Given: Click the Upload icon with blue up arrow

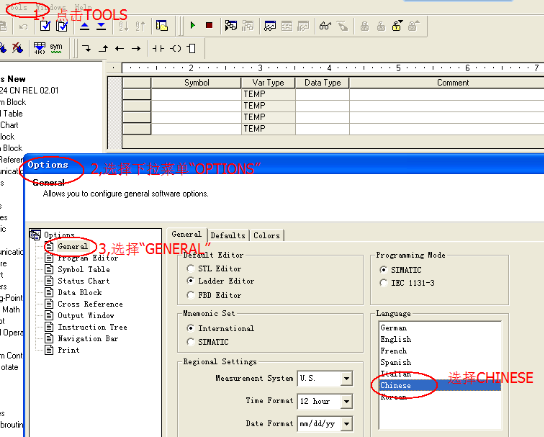Looking at the screenshot, I should click(84, 26).
